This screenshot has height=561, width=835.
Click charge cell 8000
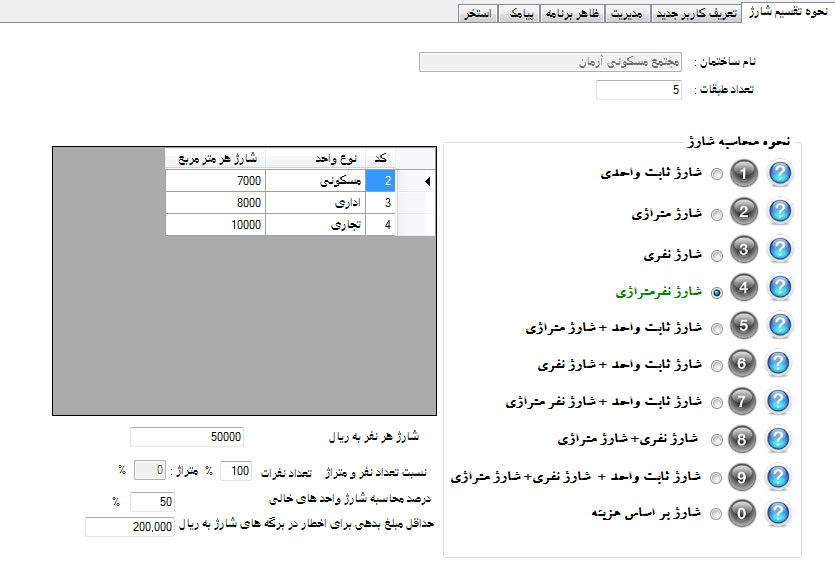click(x=215, y=203)
